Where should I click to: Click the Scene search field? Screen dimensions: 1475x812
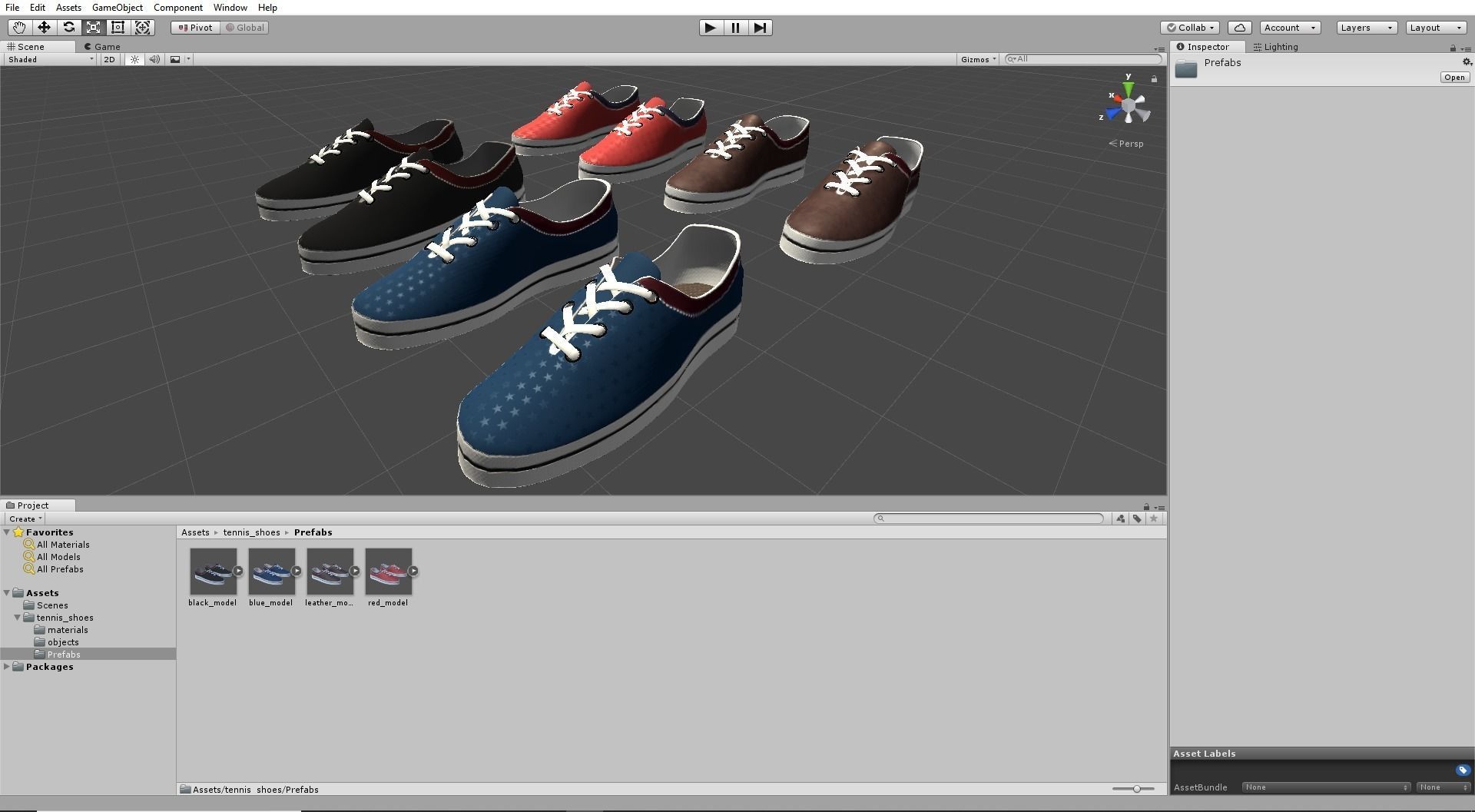[x=1083, y=59]
